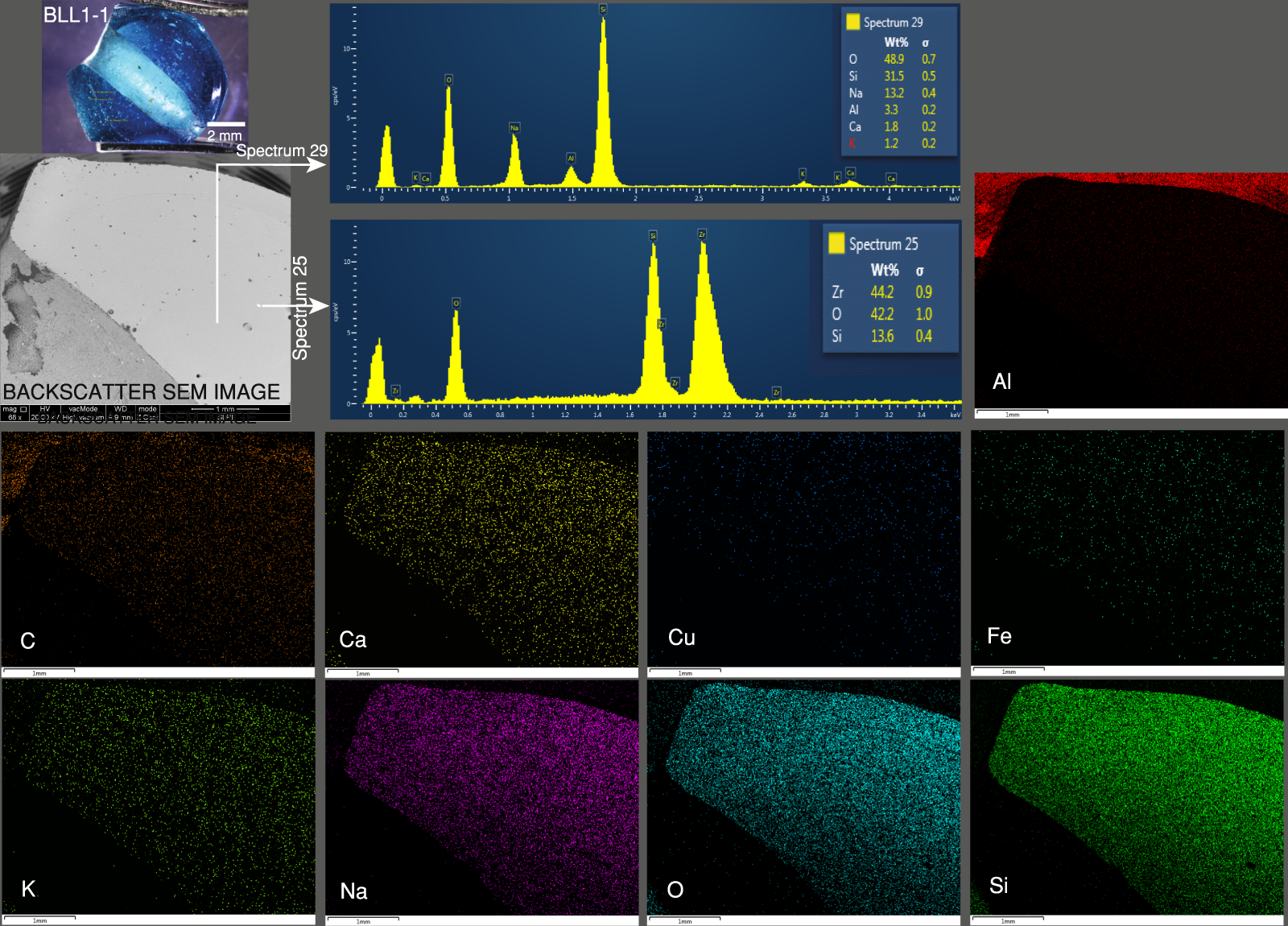Click the Wt% header in Spectrum 25 table
The height and width of the screenshot is (926, 1288).
point(885,270)
